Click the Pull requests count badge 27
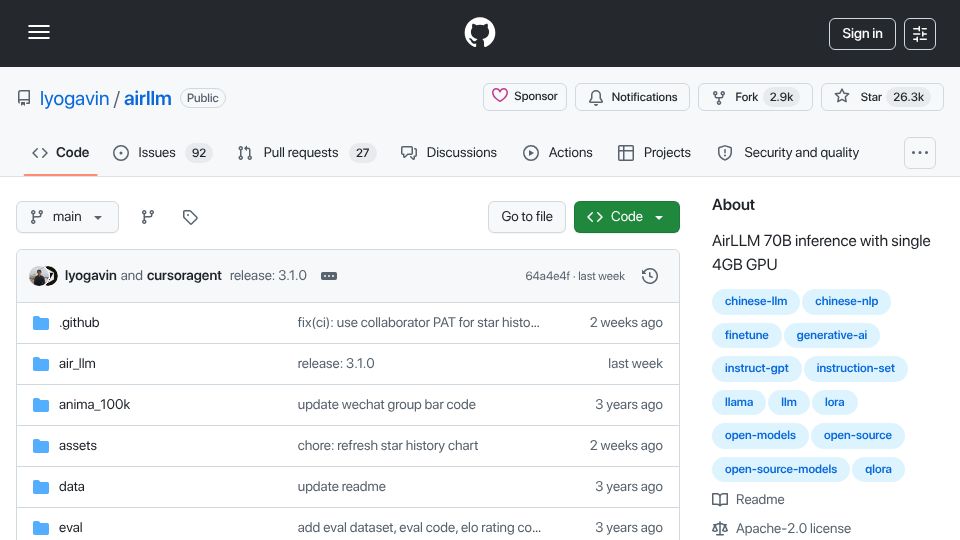Image resolution: width=960 pixels, height=540 pixels. pyautogui.click(x=362, y=152)
